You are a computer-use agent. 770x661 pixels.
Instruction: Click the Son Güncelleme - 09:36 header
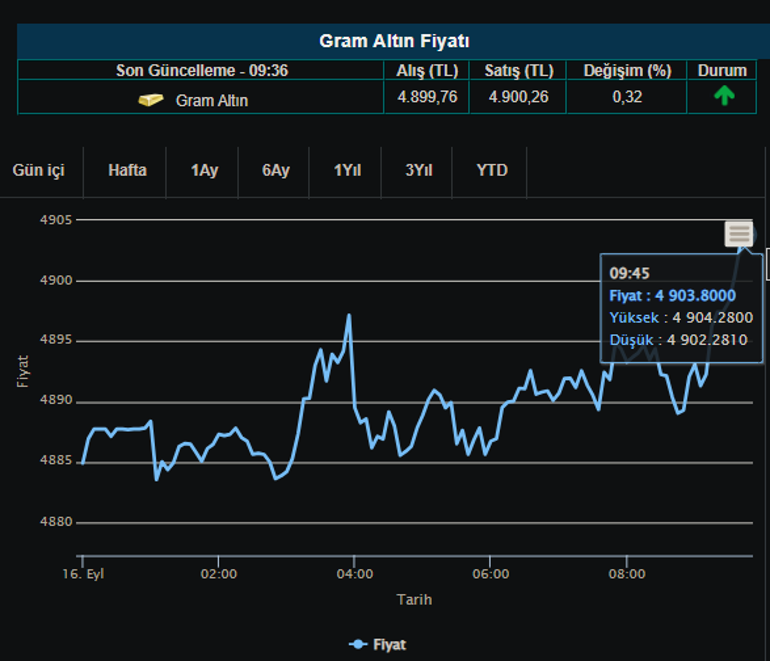[202, 70]
